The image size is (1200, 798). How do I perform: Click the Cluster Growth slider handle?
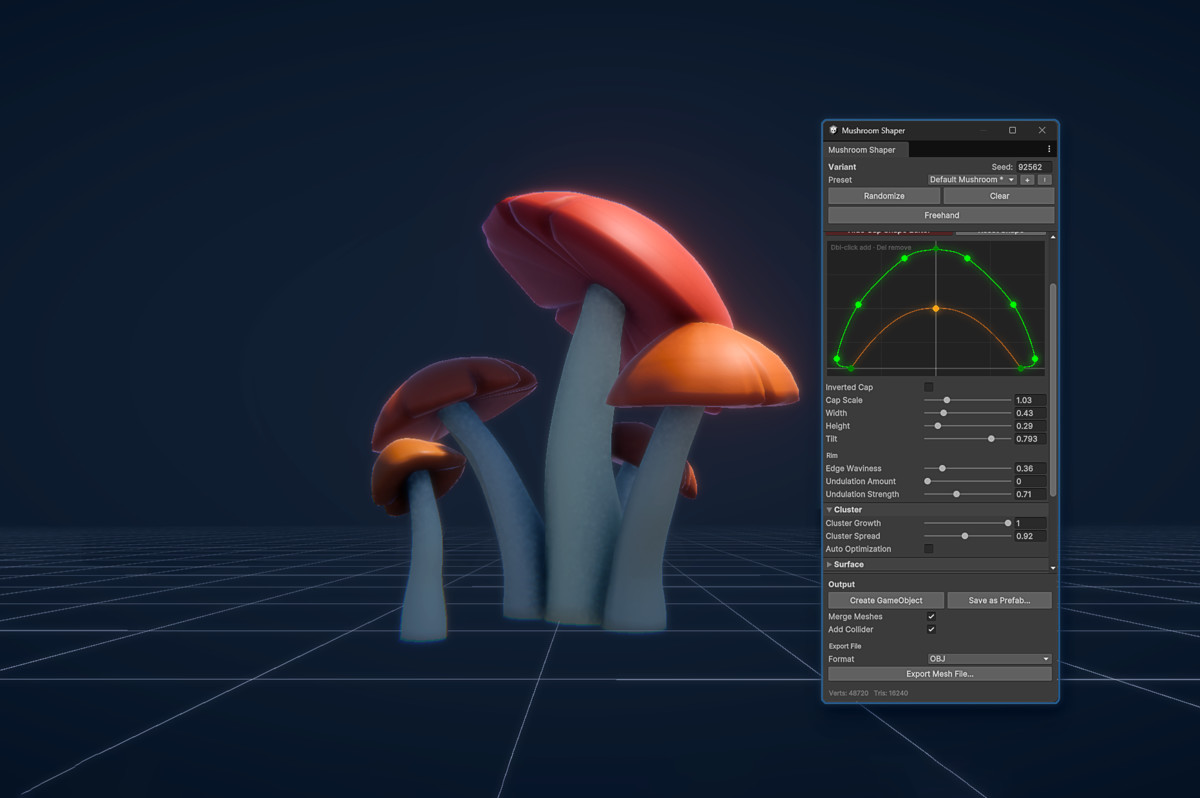(x=1007, y=523)
